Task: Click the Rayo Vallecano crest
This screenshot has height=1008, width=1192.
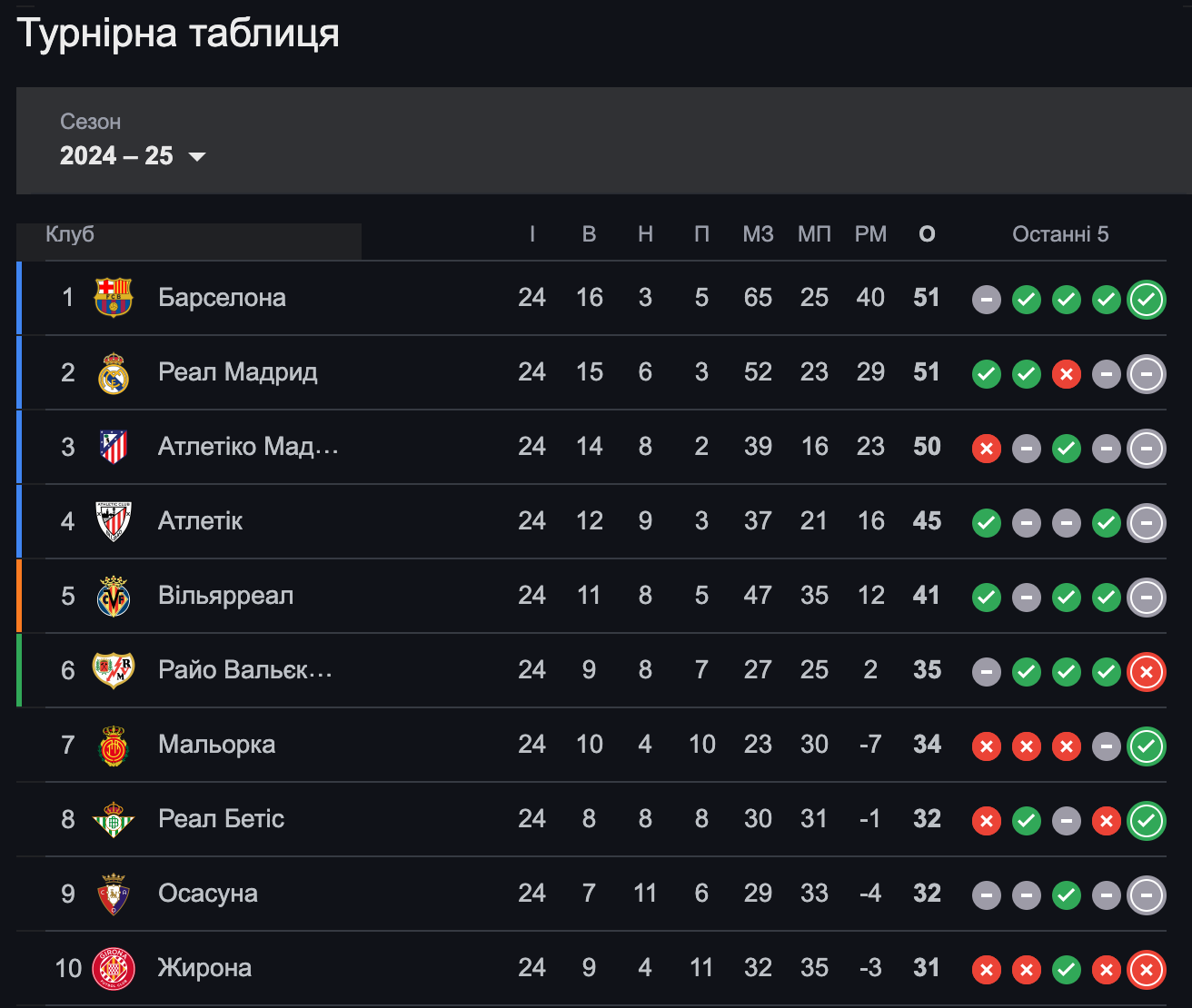Action: coord(114,670)
